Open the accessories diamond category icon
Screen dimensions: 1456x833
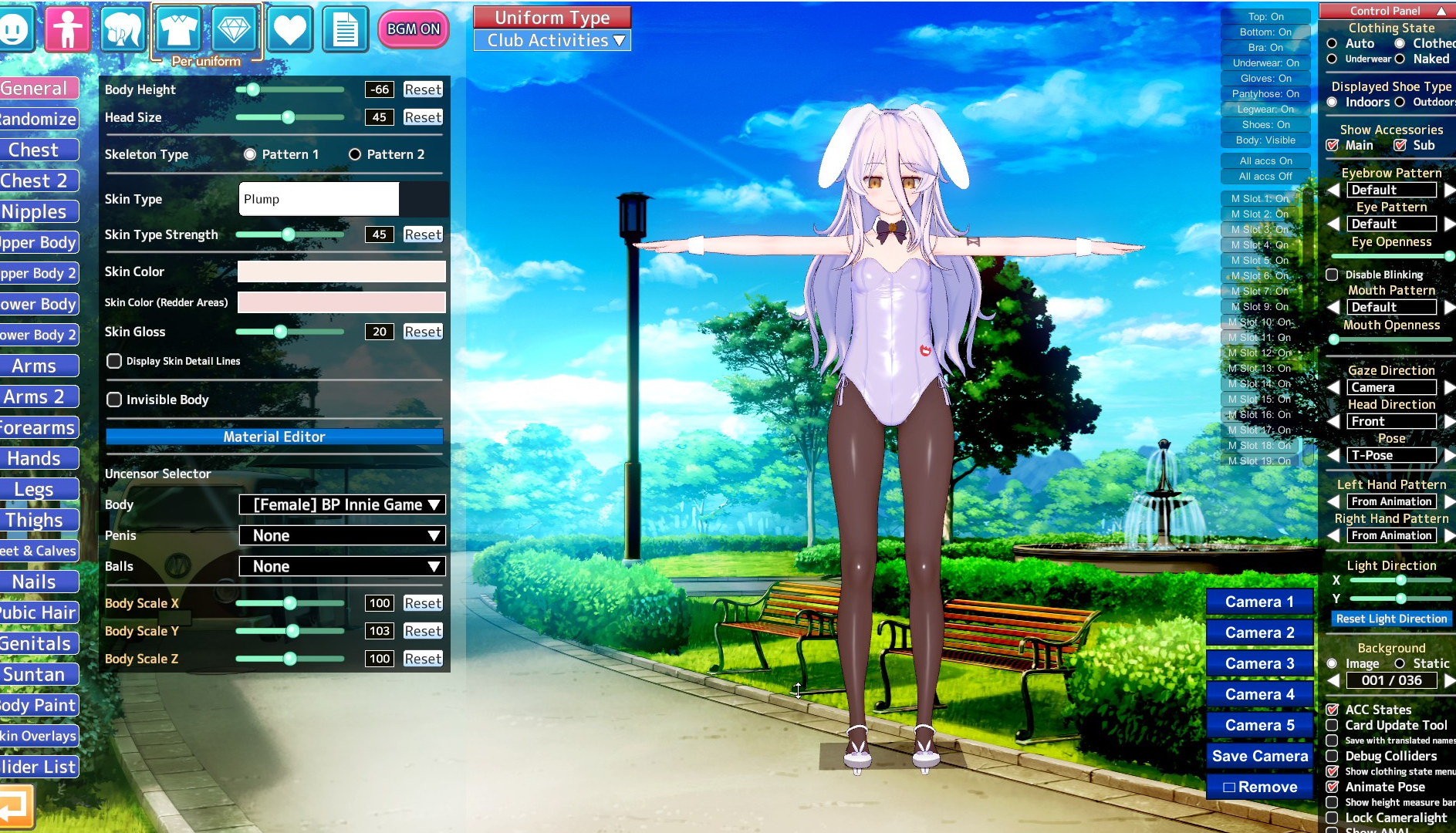[x=234, y=29]
